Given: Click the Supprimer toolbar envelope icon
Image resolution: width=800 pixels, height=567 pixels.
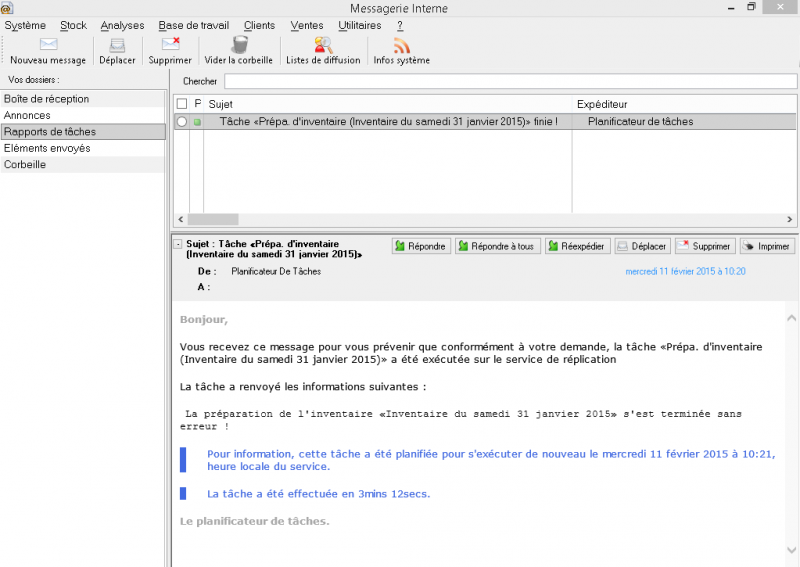Looking at the screenshot, I should (x=170, y=44).
